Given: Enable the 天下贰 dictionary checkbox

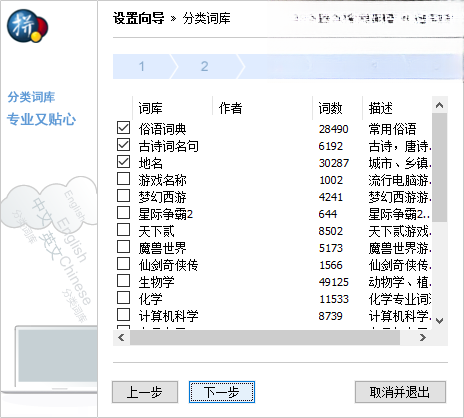Looking at the screenshot, I should click(x=123, y=230).
